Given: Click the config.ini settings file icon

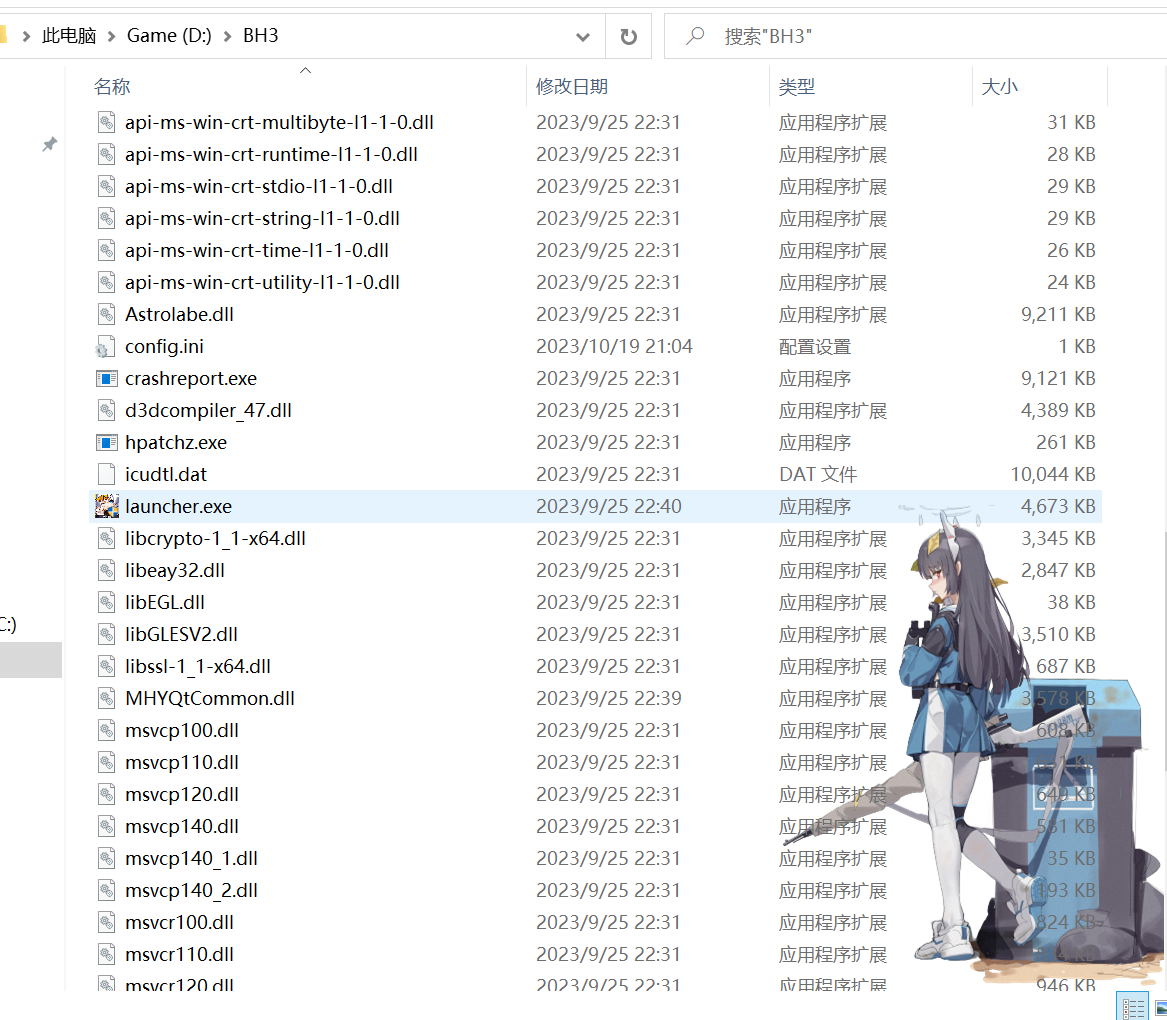Looking at the screenshot, I should [x=106, y=346].
